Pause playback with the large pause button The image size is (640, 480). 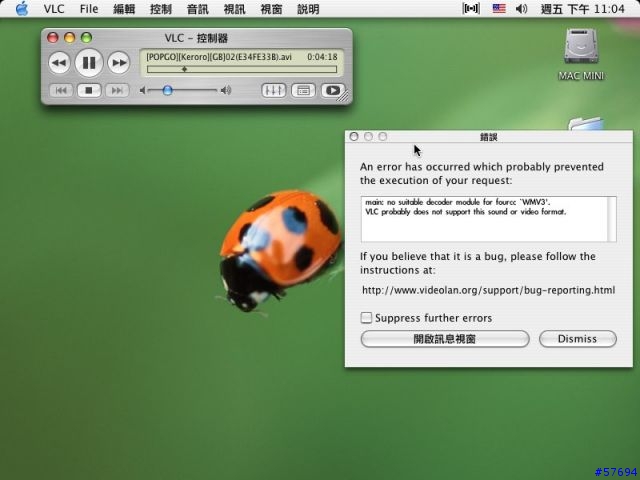(89, 62)
